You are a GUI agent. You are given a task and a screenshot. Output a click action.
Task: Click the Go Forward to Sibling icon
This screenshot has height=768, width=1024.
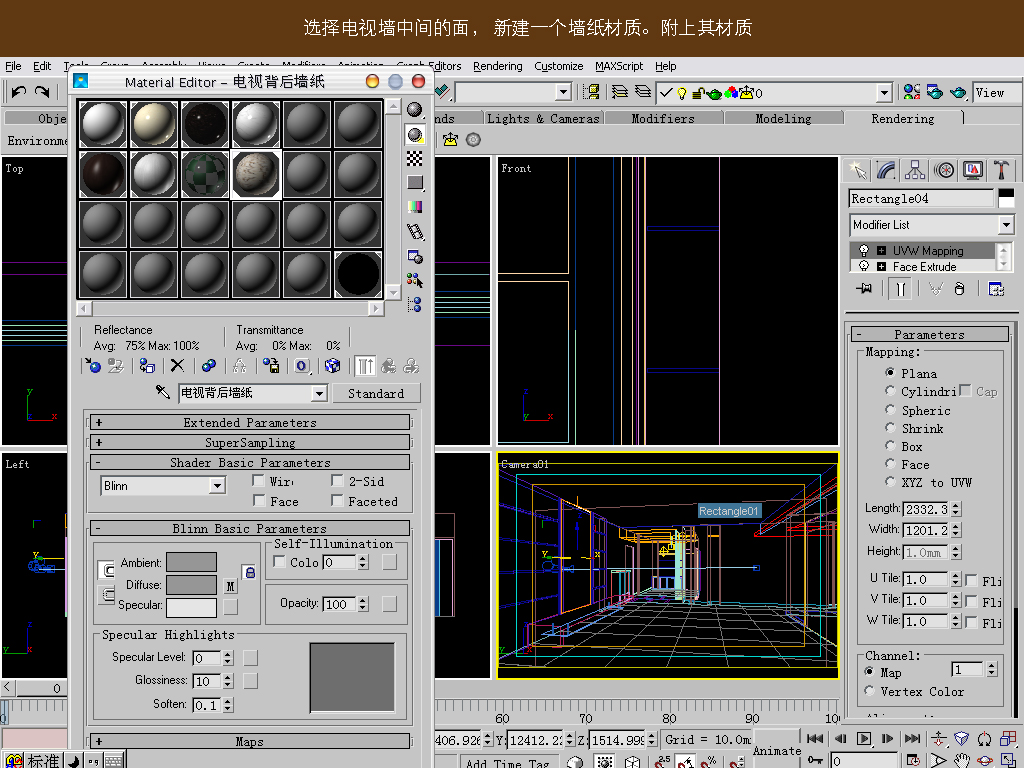[411, 366]
